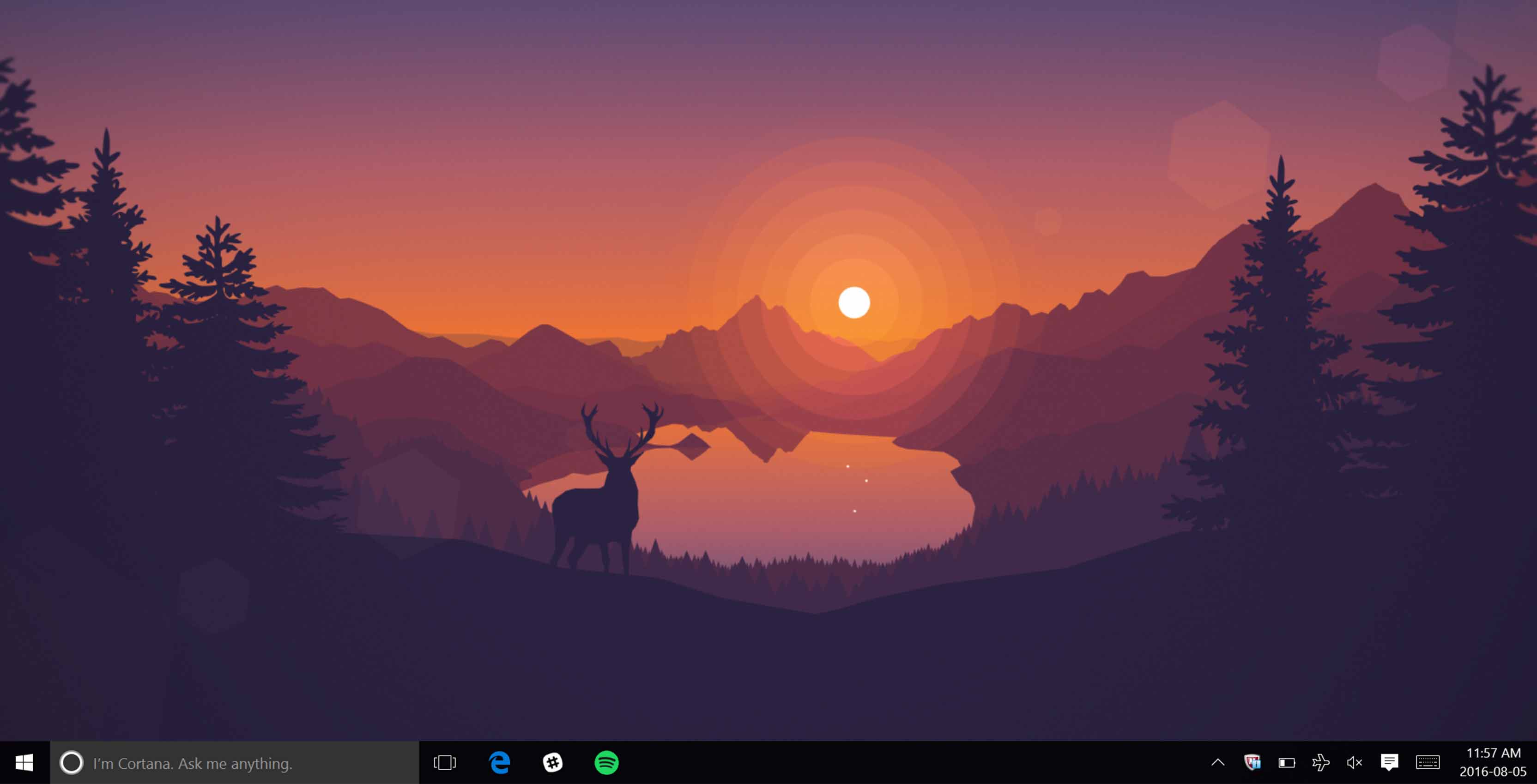Image resolution: width=1537 pixels, height=784 pixels.
Task: Open Task View from the taskbar
Action: pyautogui.click(x=445, y=762)
